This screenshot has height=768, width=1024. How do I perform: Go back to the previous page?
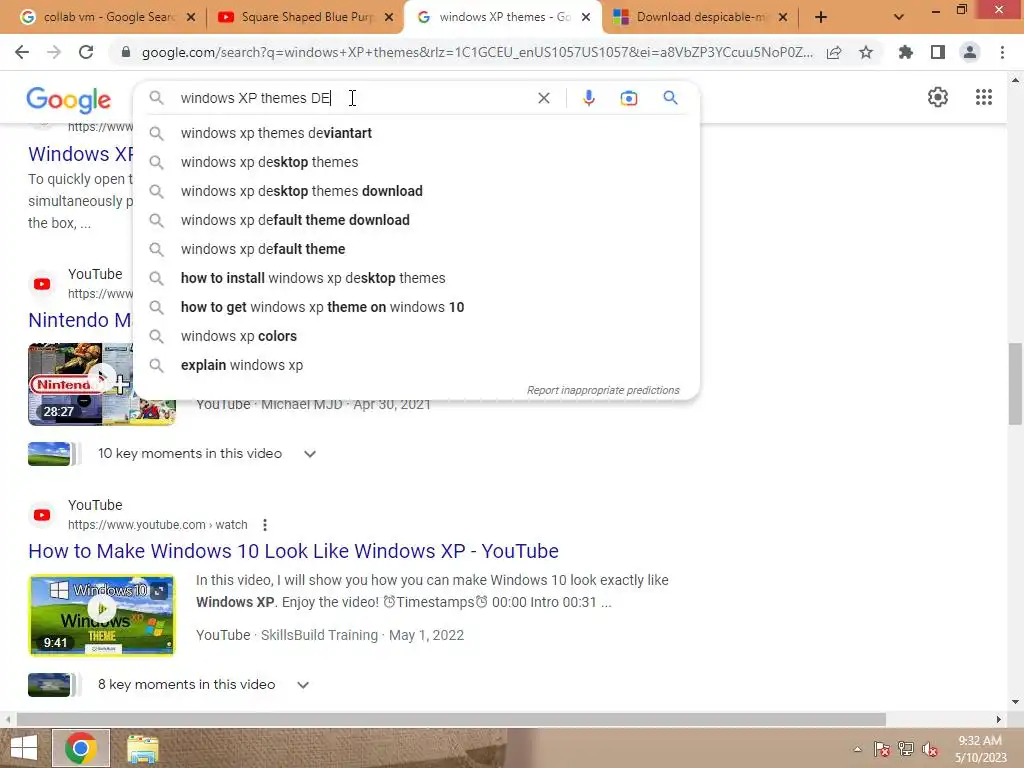pyautogui.click(x=22, y=52)
